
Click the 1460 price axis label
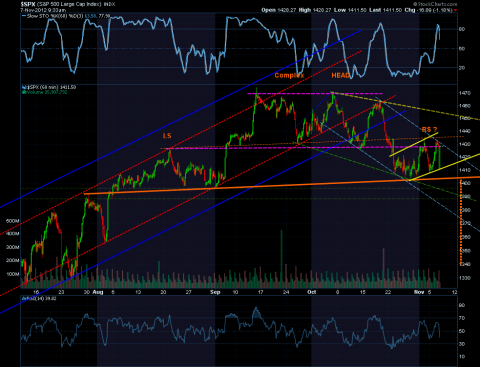[x=465, y=106]
